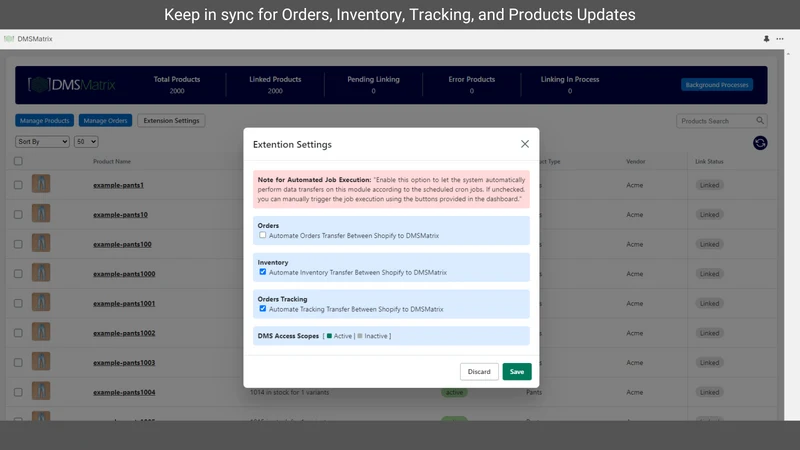Check the example-pants100 row checkbox

point(18,244)
